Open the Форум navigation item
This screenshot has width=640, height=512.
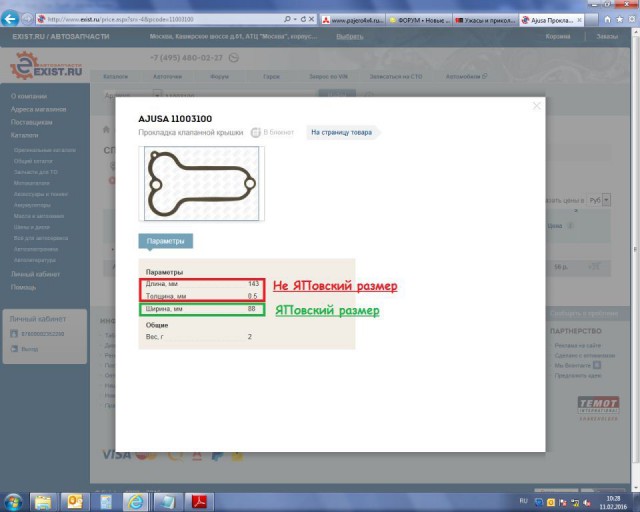click(x=219, y=76)
